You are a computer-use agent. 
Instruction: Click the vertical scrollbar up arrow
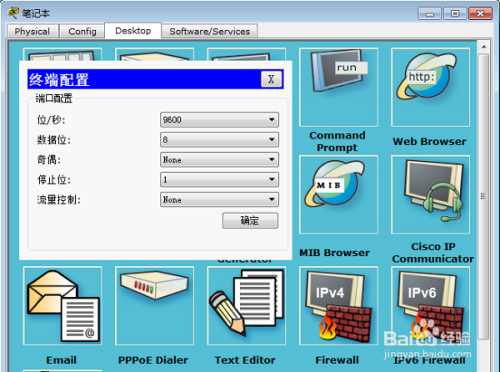(x=484, y=47)
